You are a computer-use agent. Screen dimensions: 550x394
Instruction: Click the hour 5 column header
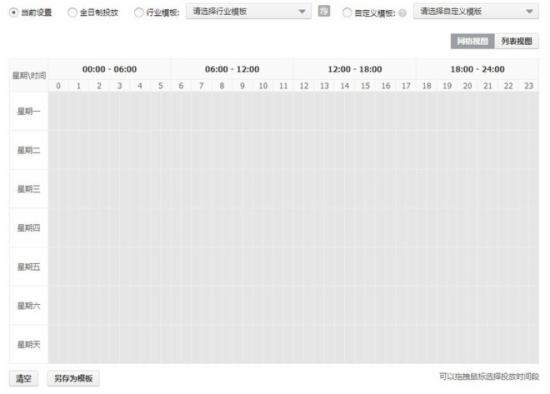[161, 86]
